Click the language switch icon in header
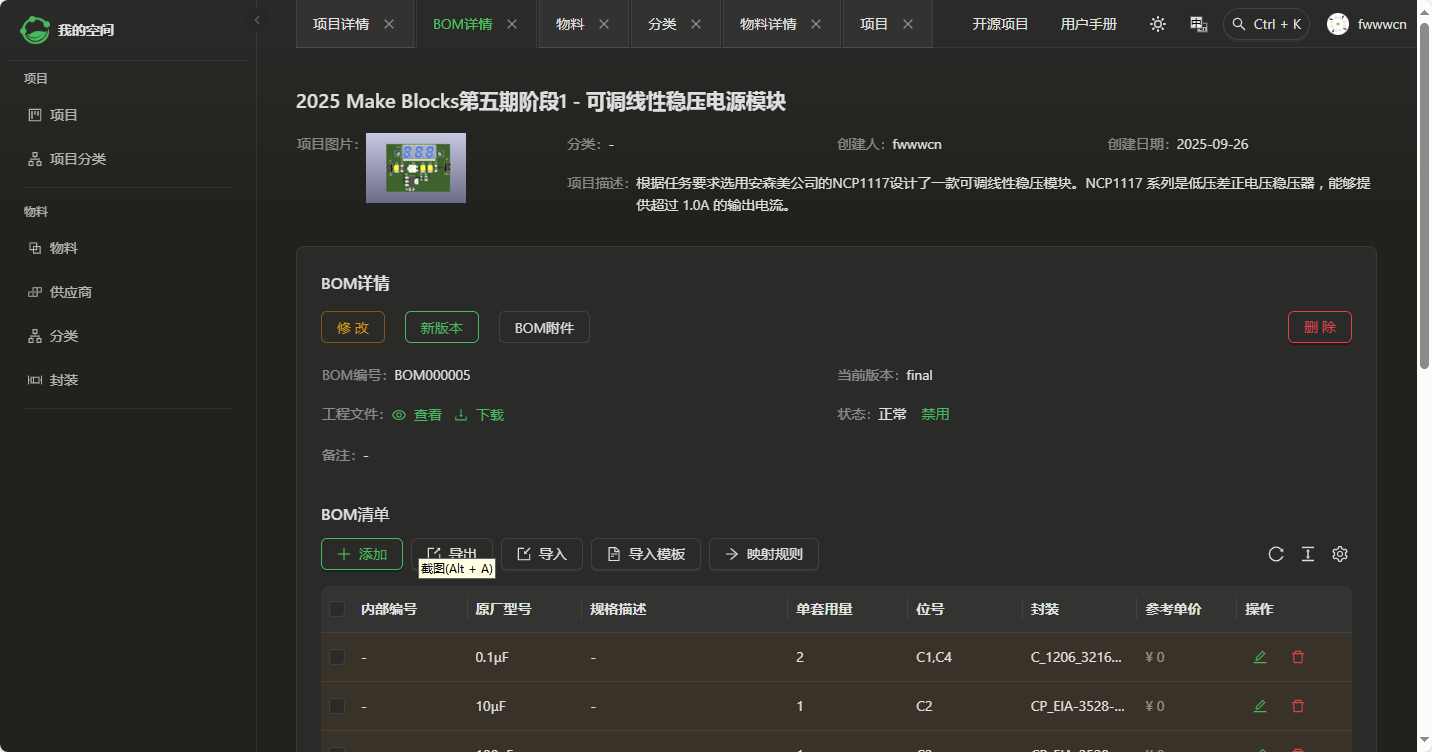Viewport: 1432px width, 752px height. click(1199, 24)
